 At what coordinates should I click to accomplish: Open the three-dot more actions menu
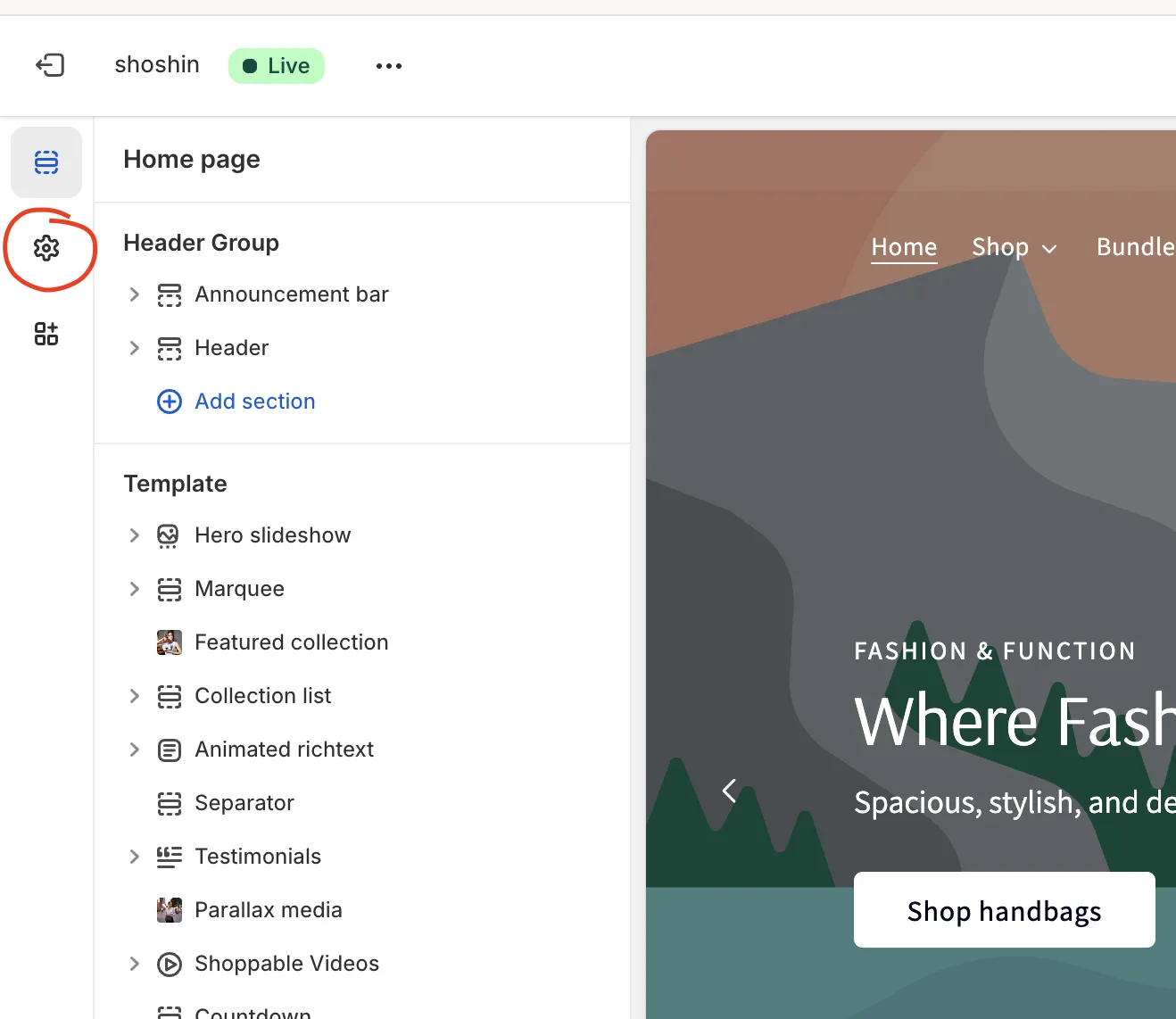pos(389,66)
